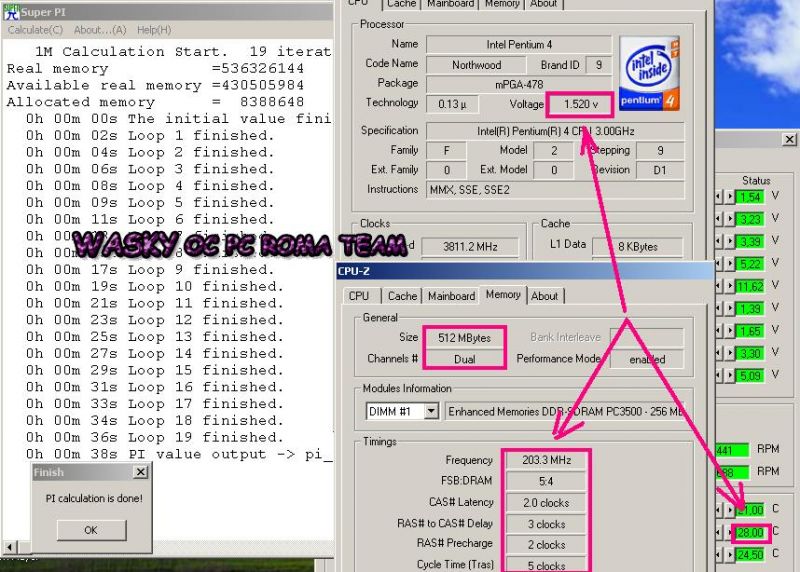This screenshot has width=800, height=572.
Task: Click the right arrow beside the 3.30 V reading
Action: pos(730,353)
